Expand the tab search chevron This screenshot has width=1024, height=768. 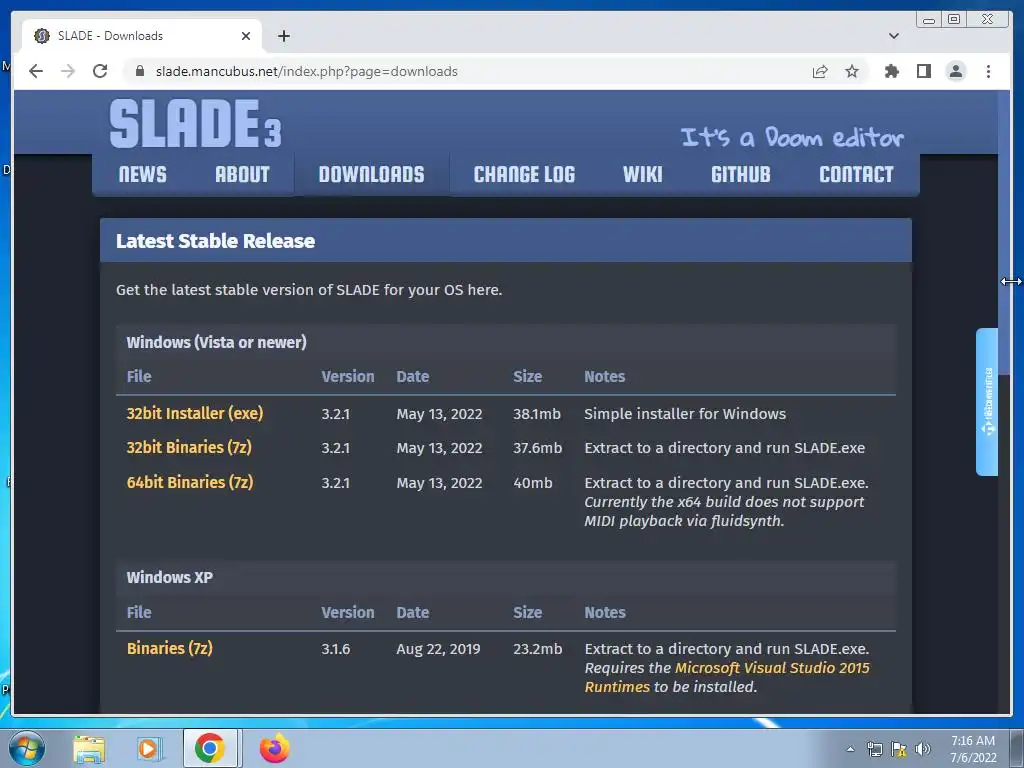893,36
